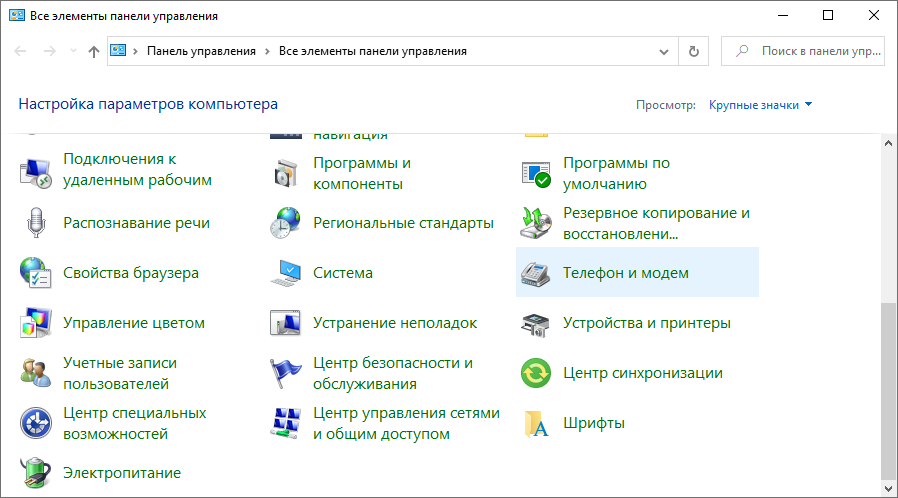Select Все элементы панели управления breadcrumb
The width and height of the screenshot is (898, 498).
click(372, 51)
